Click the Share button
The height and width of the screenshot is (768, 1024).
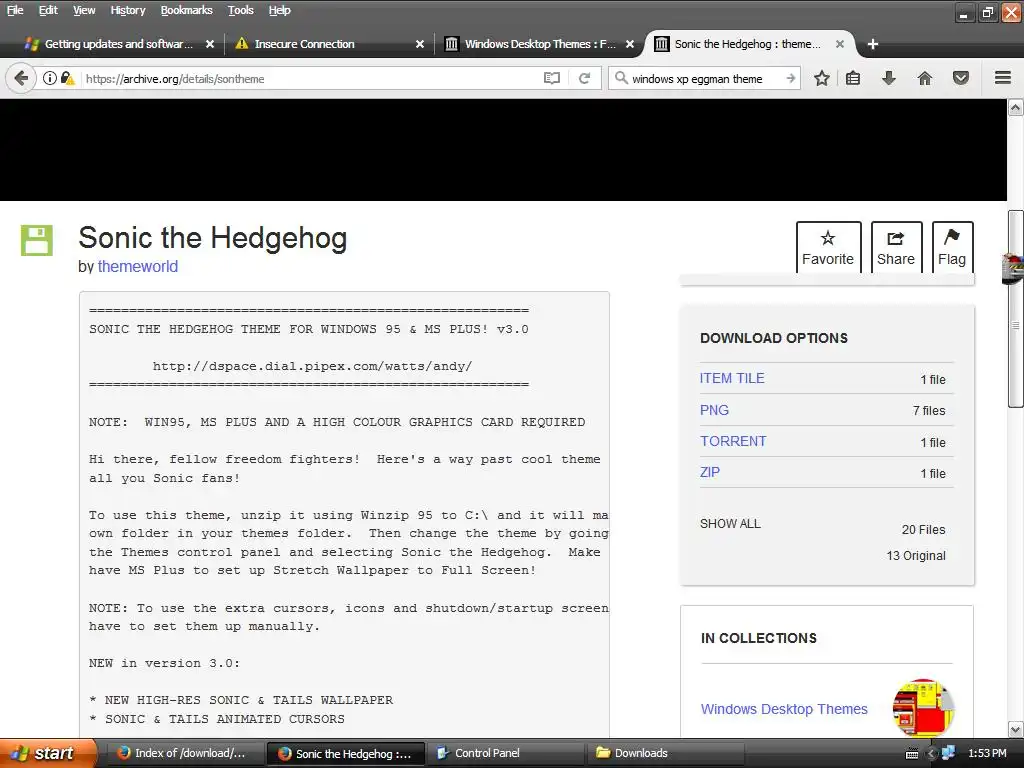tap(896, 247)
